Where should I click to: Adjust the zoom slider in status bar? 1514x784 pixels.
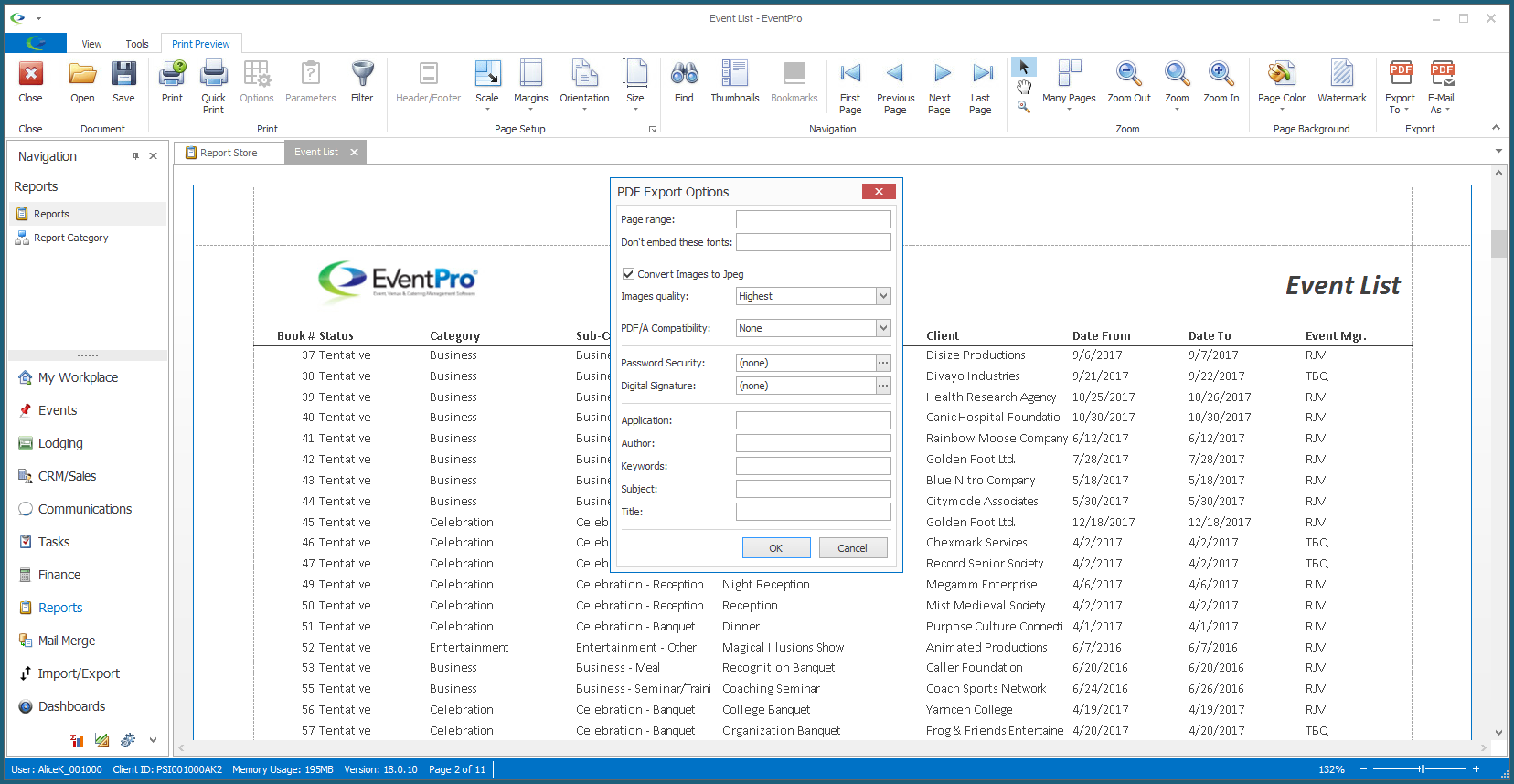(1421, 769)
